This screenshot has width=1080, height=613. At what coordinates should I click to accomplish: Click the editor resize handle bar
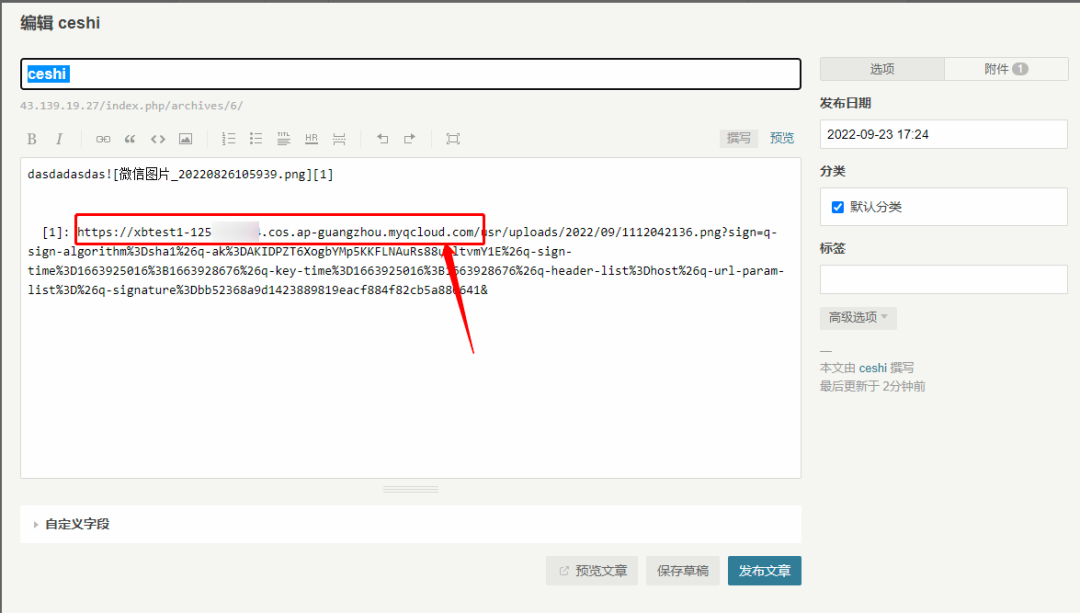click(x=411, y=489)
